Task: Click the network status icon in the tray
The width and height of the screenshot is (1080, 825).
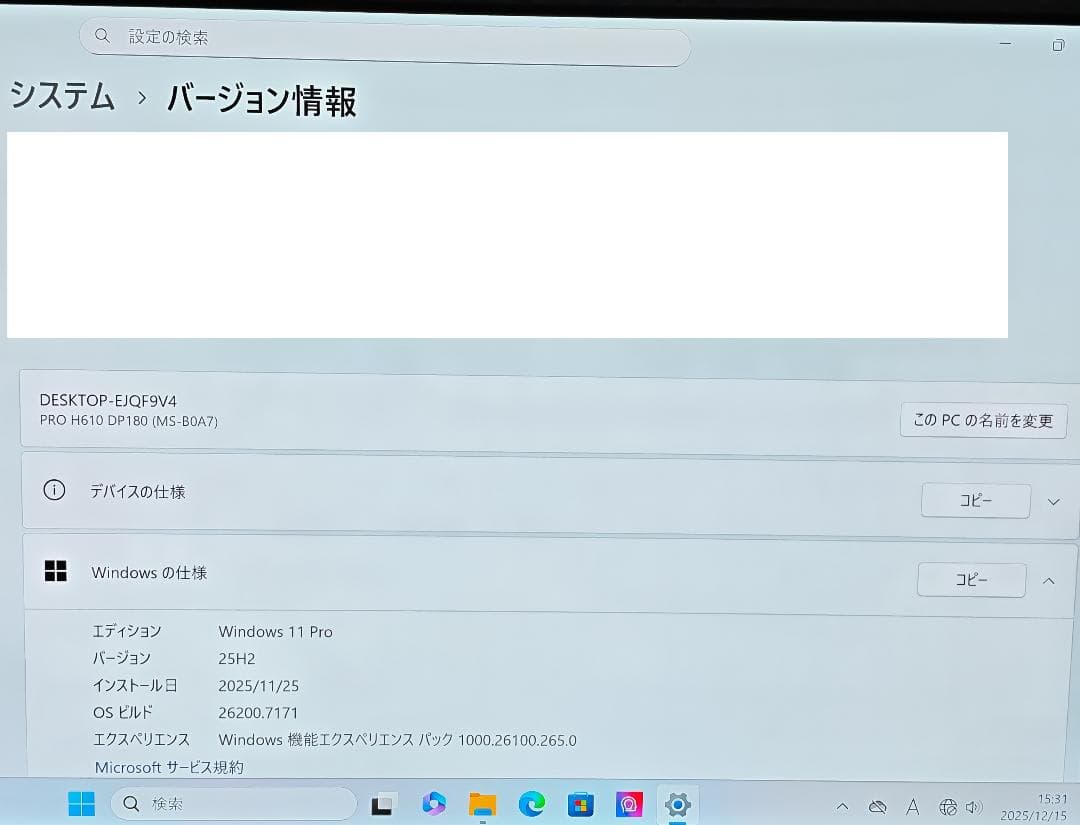Action: click(947, 806)
